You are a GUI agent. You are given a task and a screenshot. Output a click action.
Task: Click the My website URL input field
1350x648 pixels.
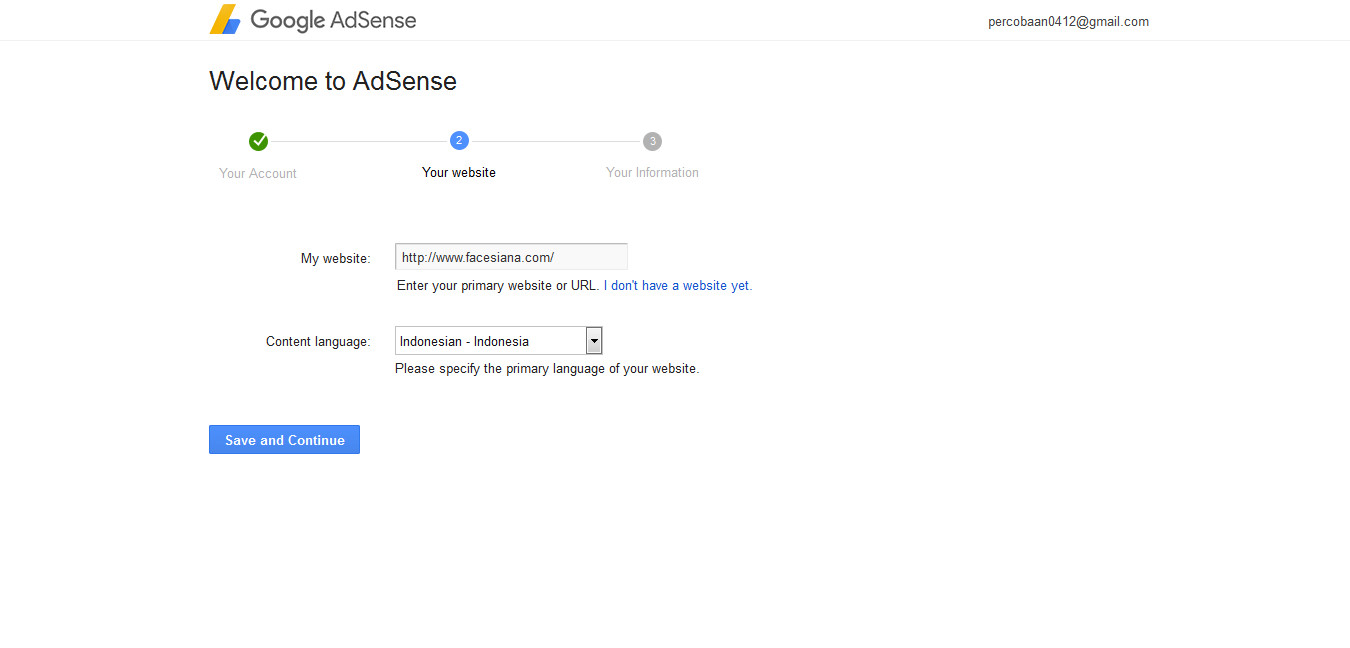(x=511, y=257)
